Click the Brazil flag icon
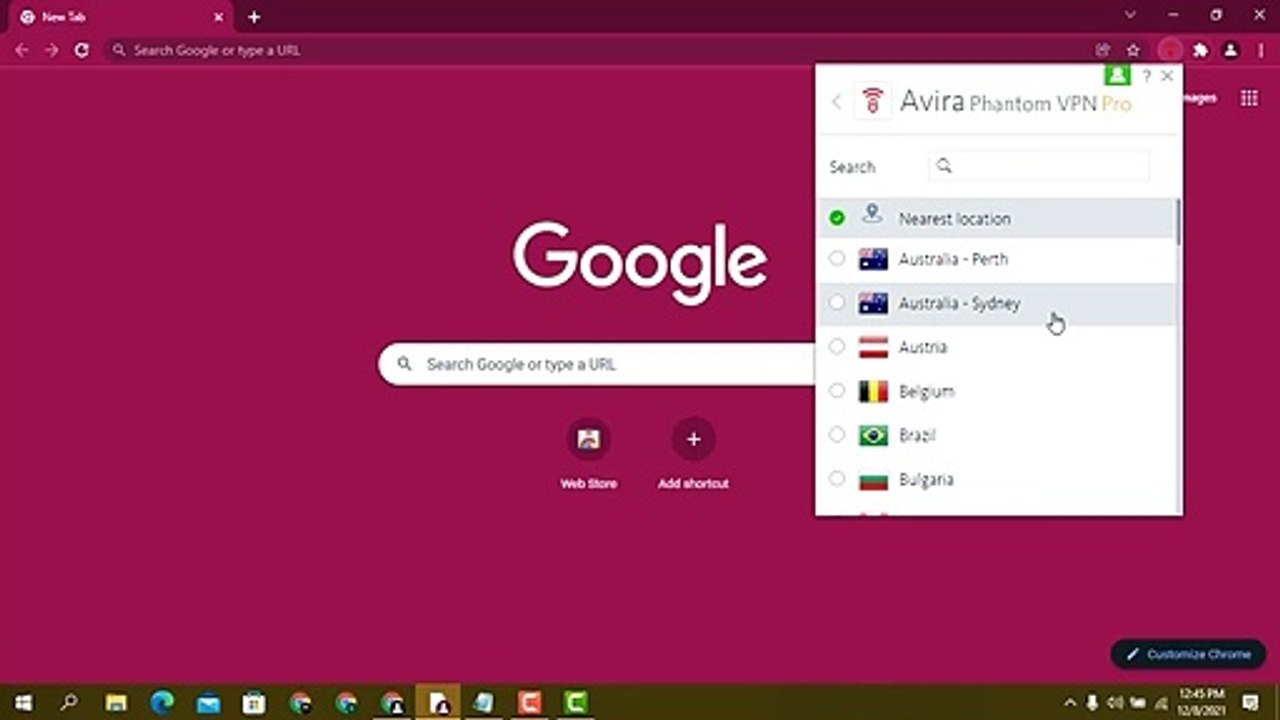The image size is (1280, 720). tap(873, 435)
